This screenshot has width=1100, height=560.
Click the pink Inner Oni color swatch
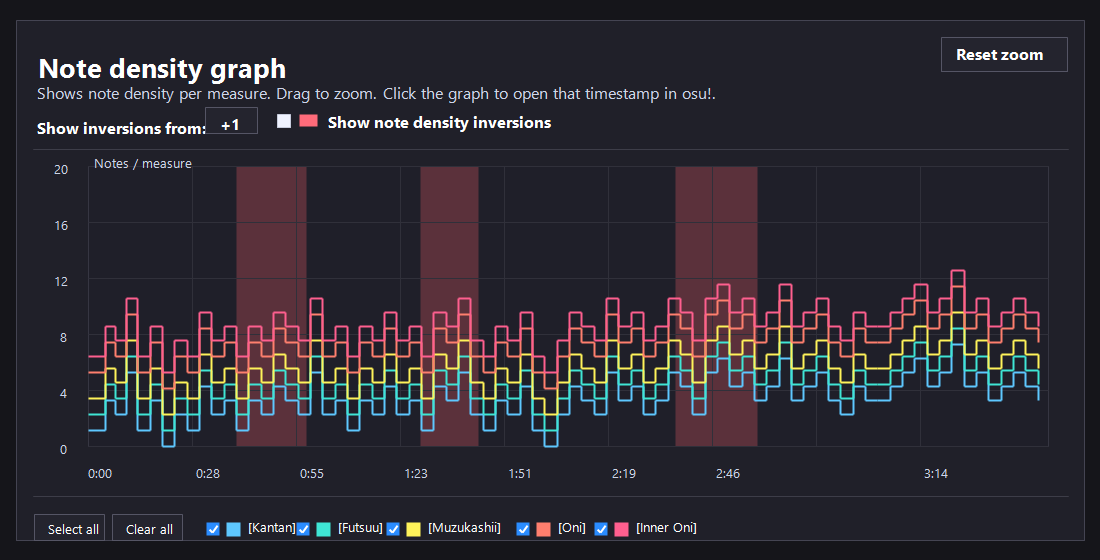click(x=621, y=529)
